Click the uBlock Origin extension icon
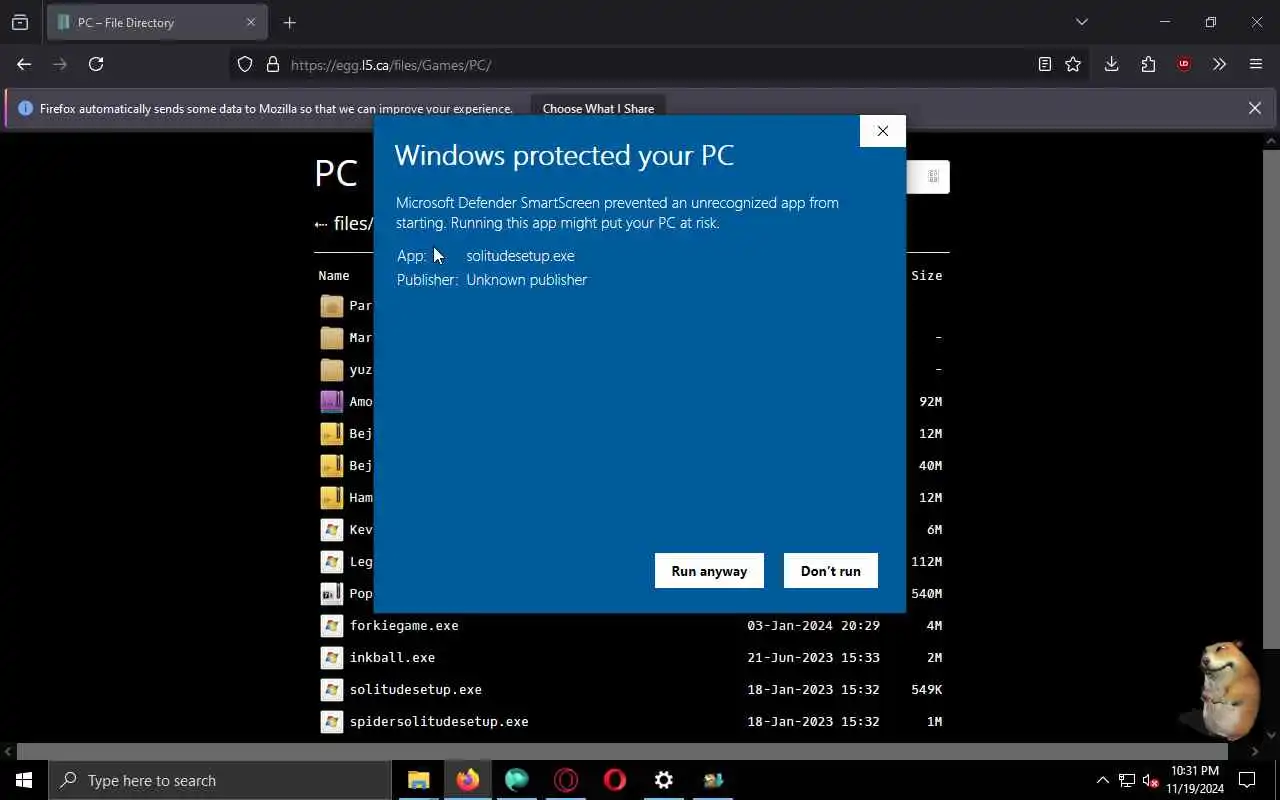The image size is (1280, 800). (1184, 64)
